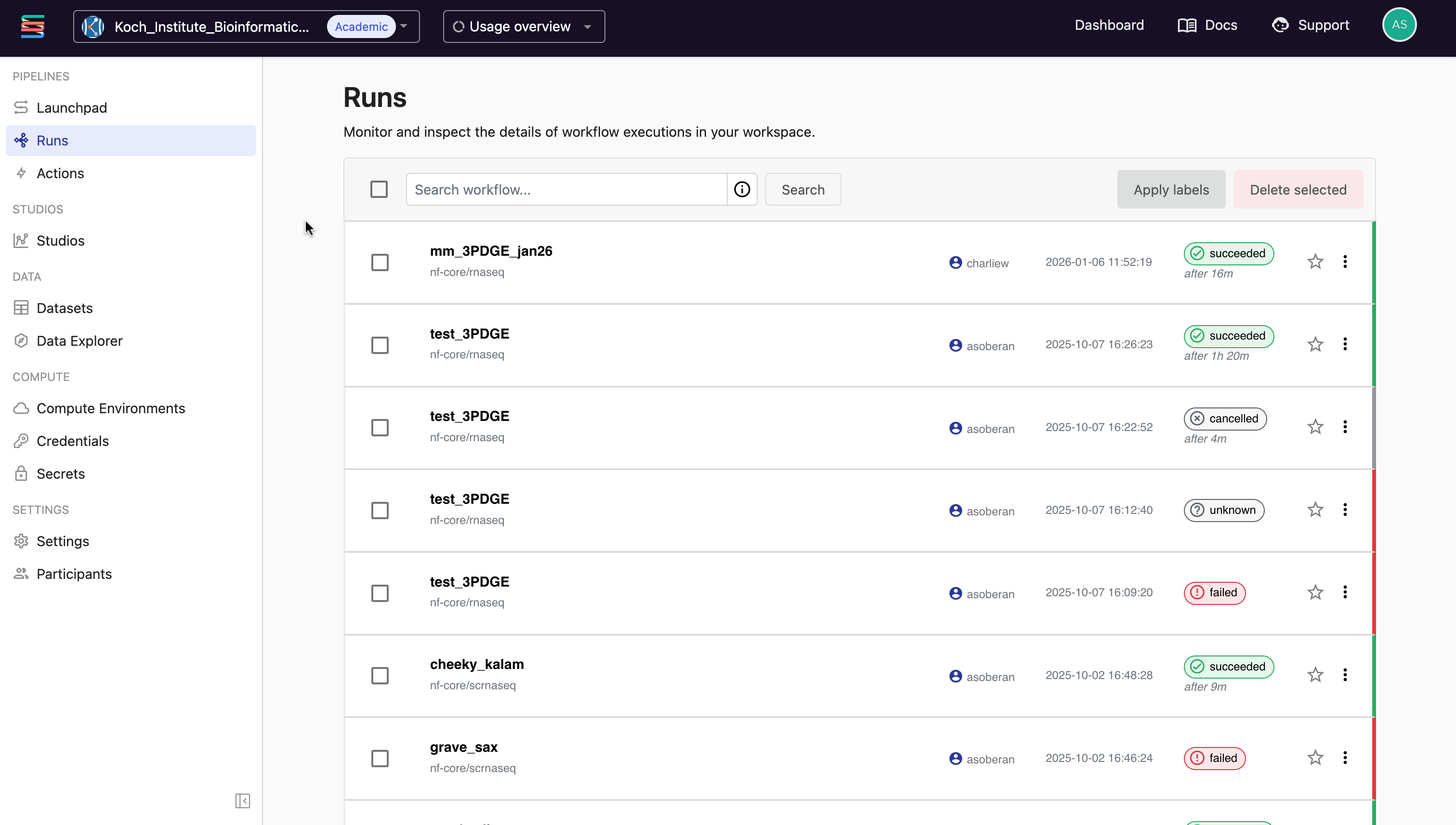Screen dimensions: 1456x825
Task: Click the search info icon
Action: pyautogui.click(x=742, y=189)
